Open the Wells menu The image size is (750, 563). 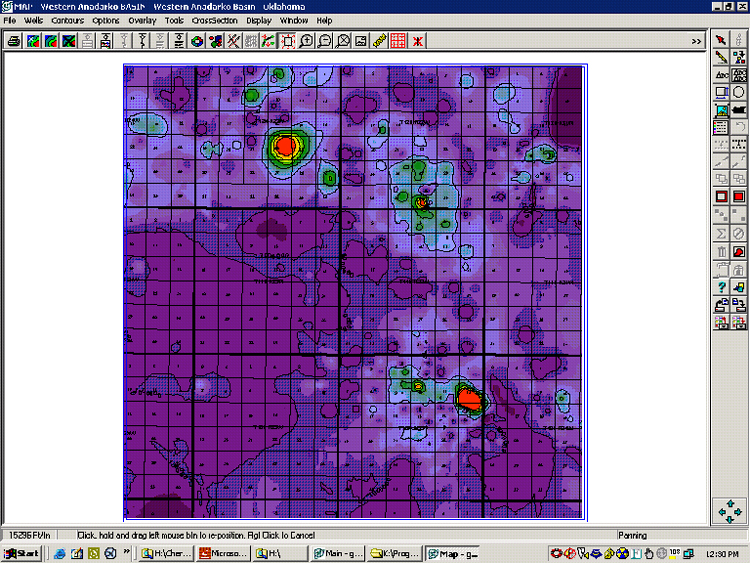coord(33,21)
